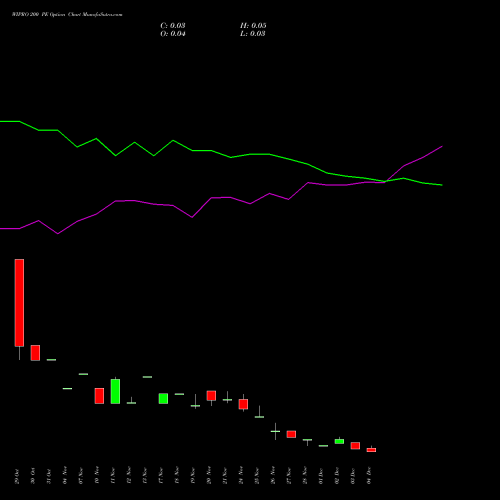Click the 04 Nov date label
This screenshot has width=500, height=500.
[x=65, y=475]
